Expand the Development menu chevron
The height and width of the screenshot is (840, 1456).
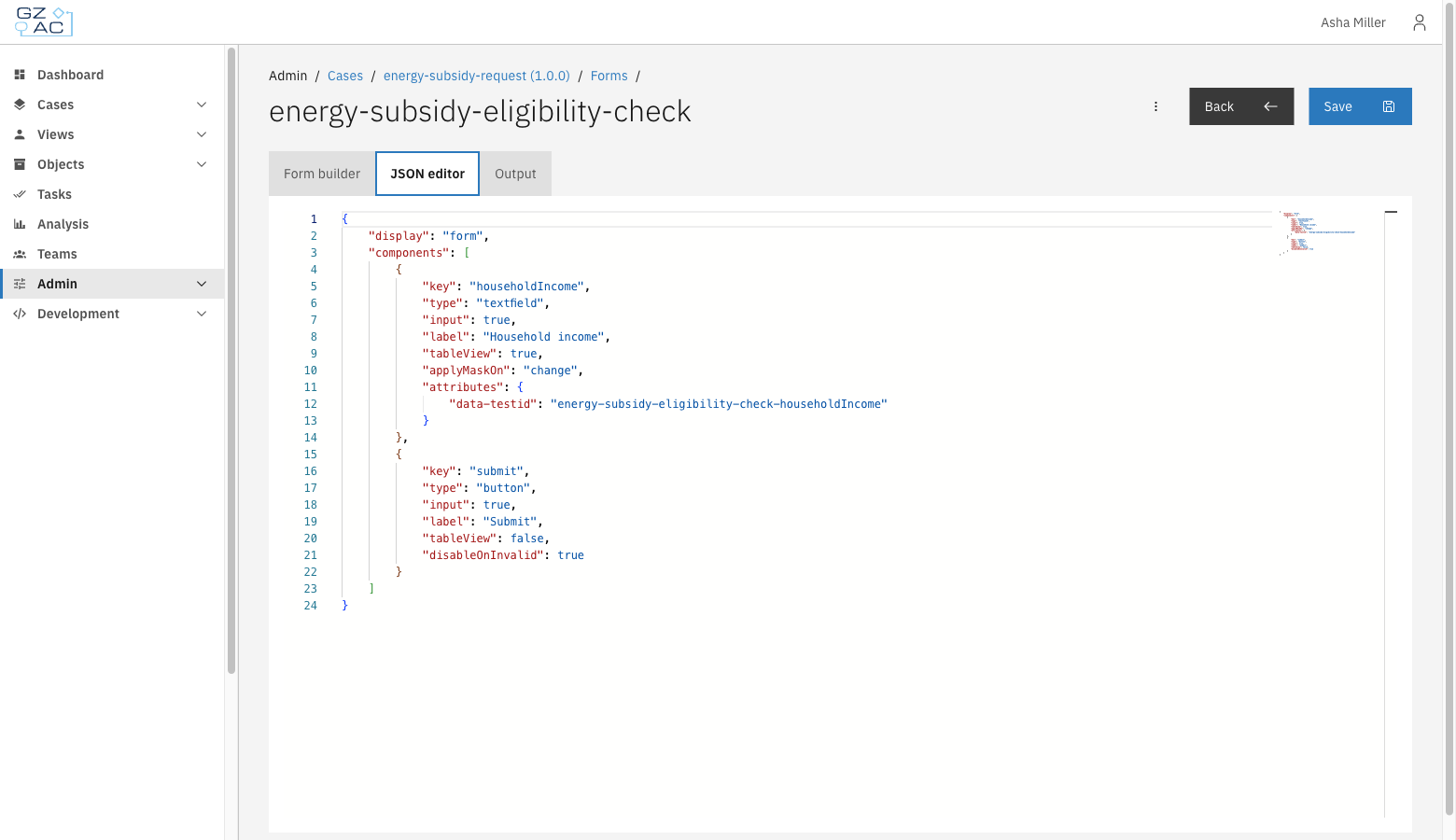(x=202, y=314)
